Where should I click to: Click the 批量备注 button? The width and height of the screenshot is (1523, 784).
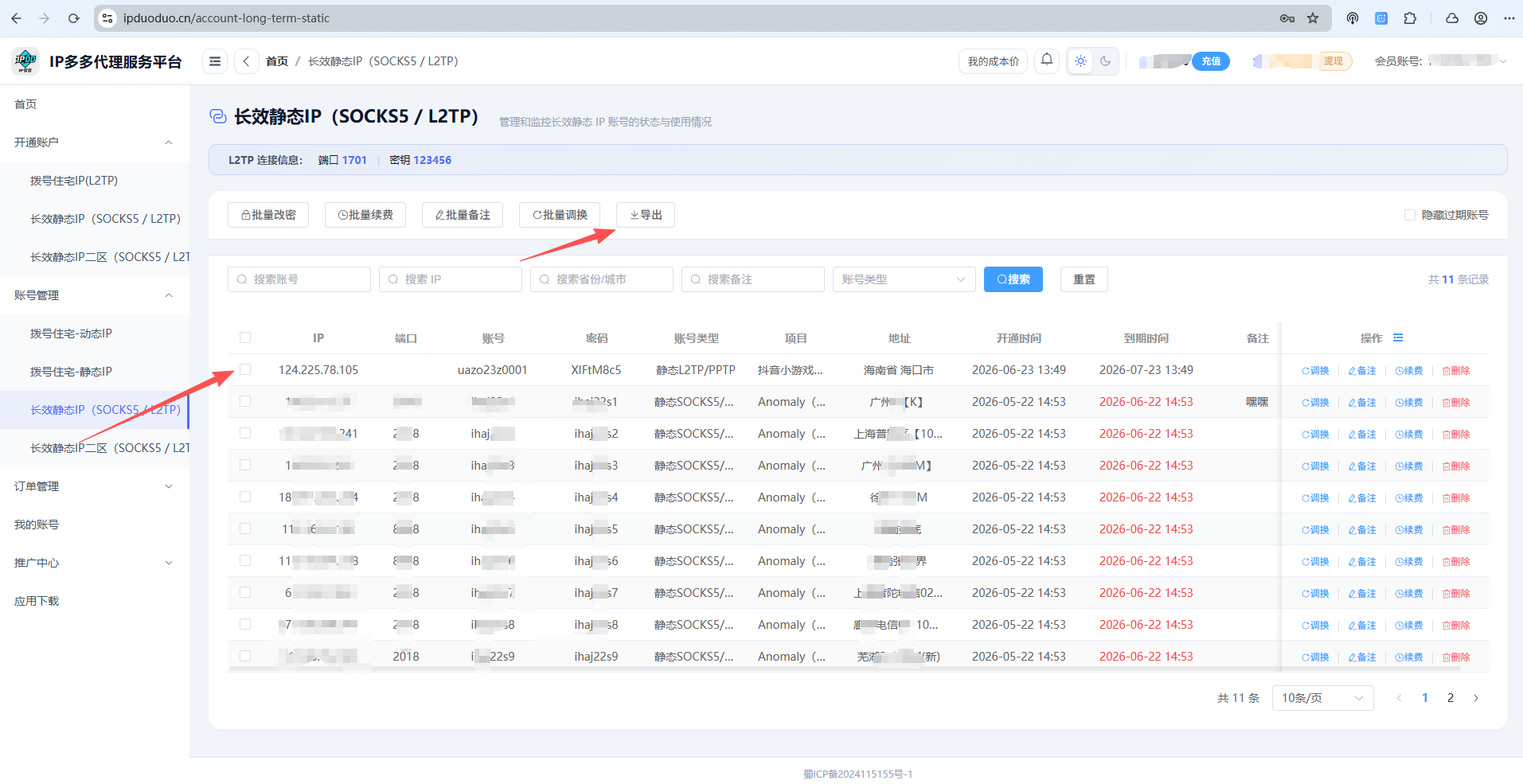click(463, 215)
